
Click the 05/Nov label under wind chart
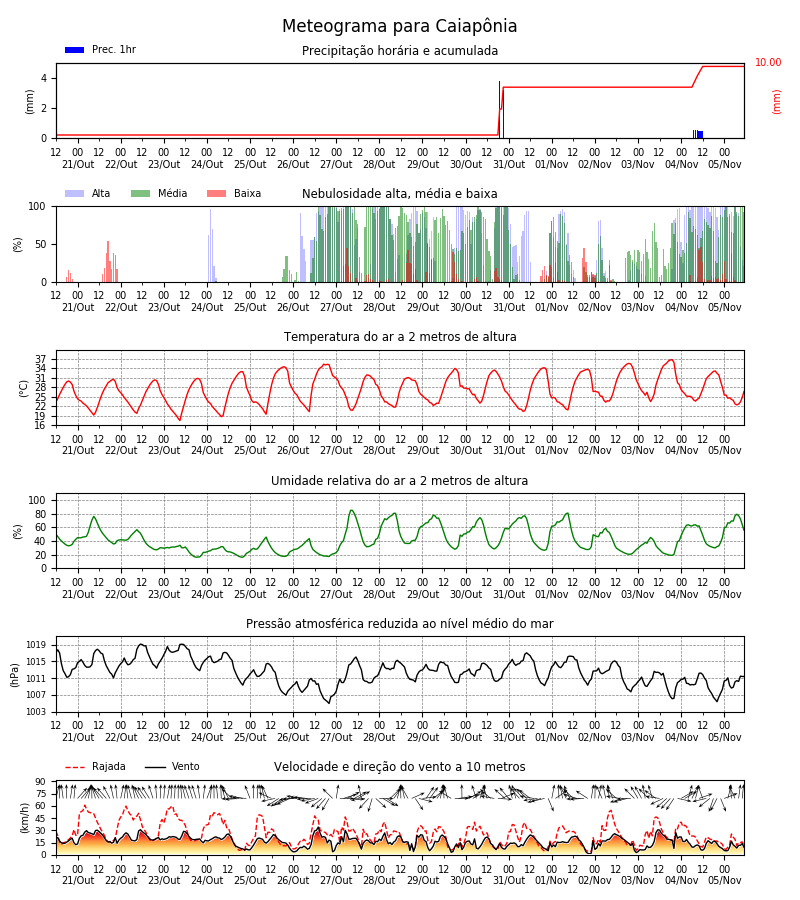724,880
